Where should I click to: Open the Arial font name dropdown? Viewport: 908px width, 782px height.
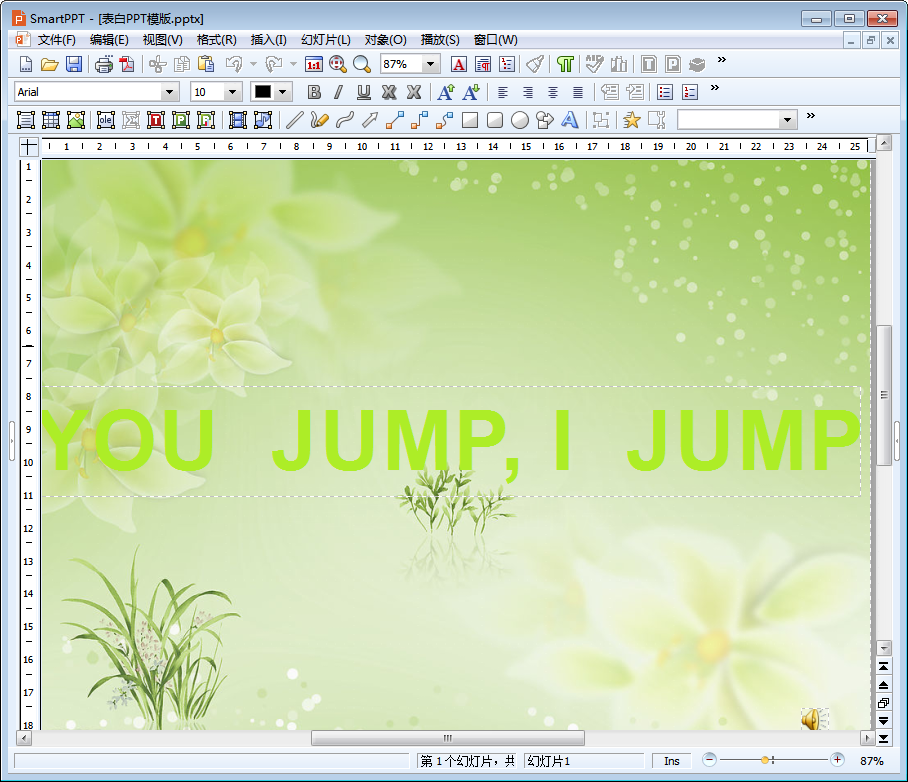pyautogui.click(x=169, y=92)
